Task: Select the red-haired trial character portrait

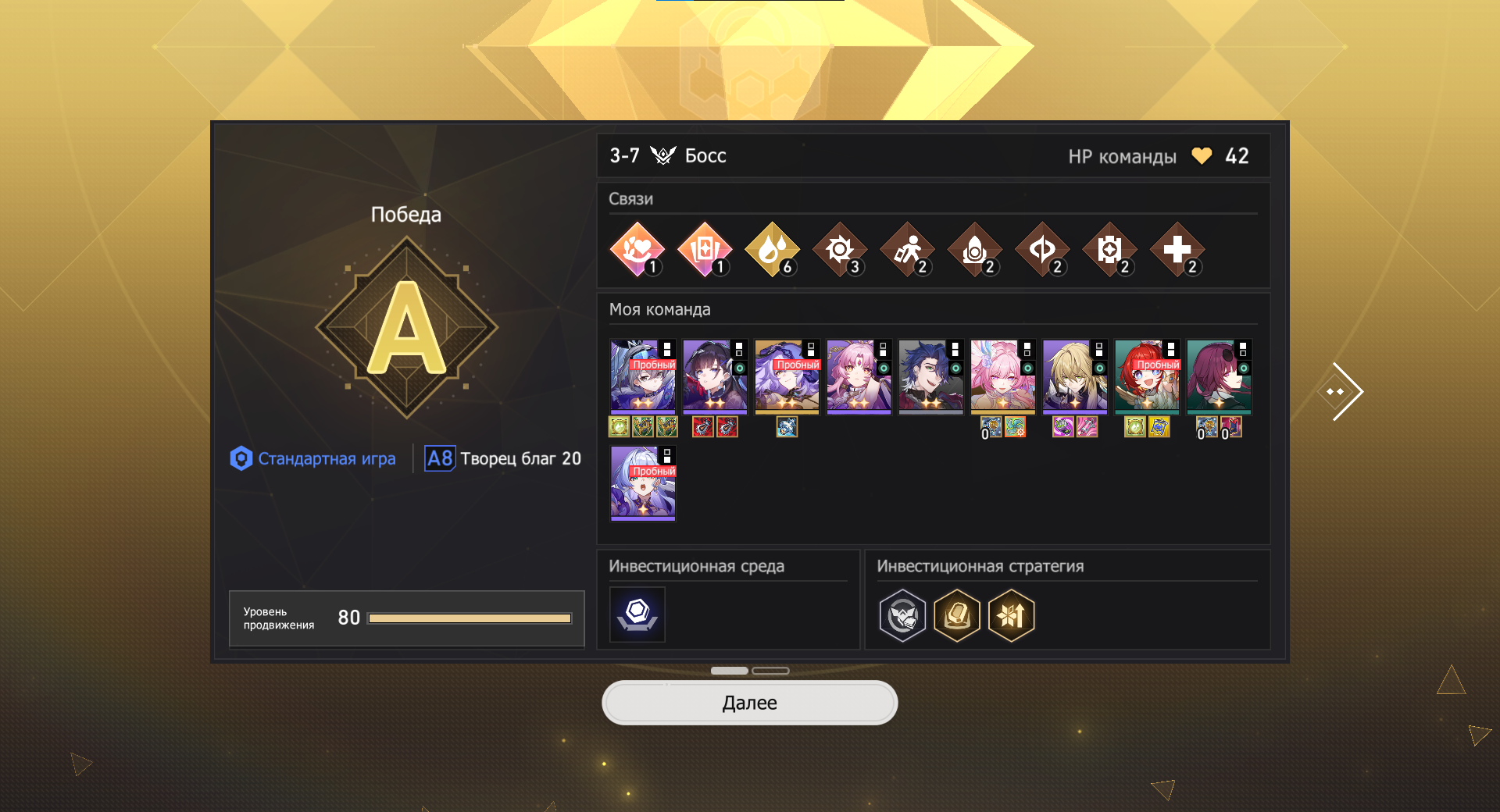Action: pyautogui.click(x=1147, y=376)
